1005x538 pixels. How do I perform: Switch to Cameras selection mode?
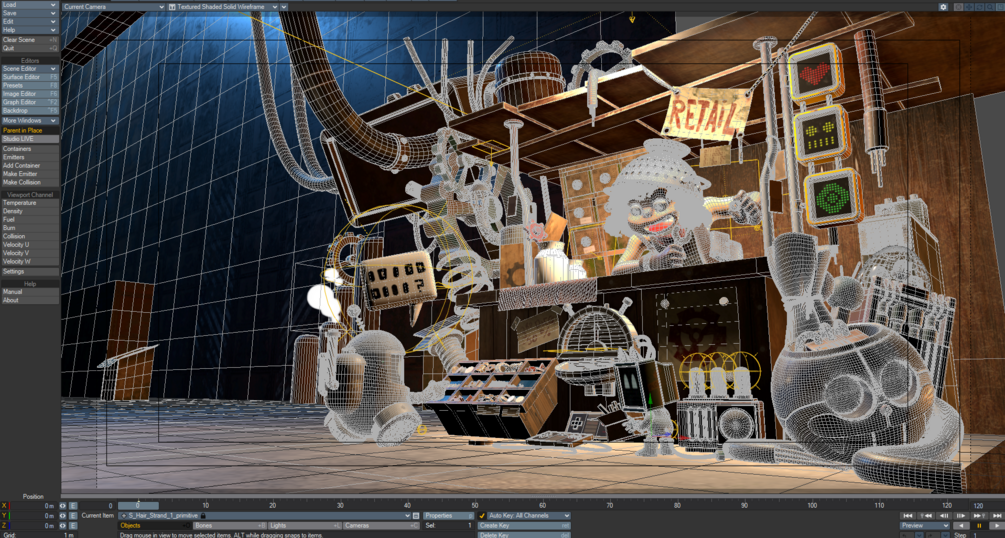tap(379, 526)
